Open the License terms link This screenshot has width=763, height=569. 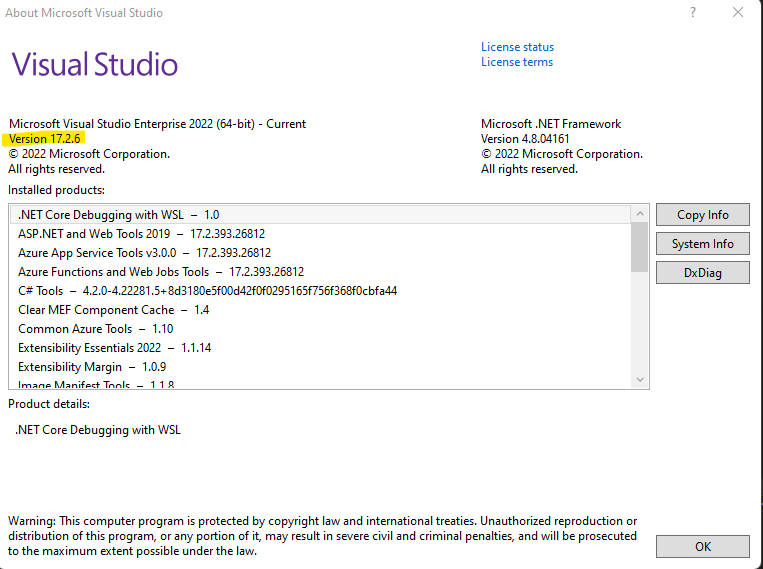coord(517,62)
